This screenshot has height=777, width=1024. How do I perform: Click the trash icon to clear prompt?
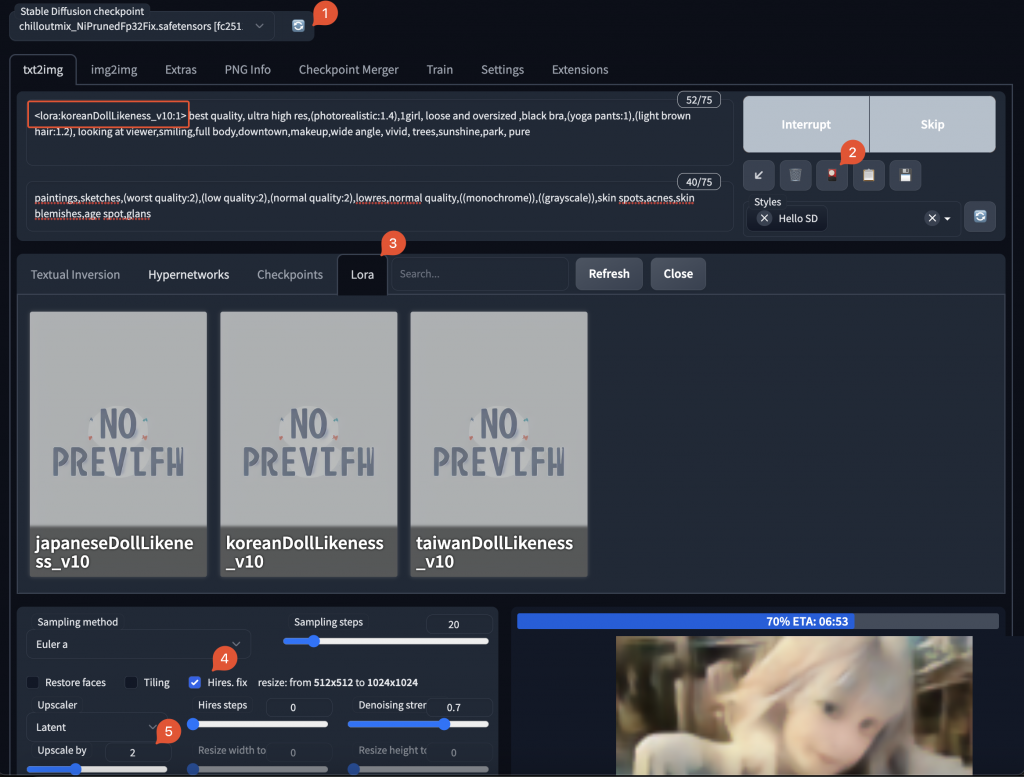795,175
